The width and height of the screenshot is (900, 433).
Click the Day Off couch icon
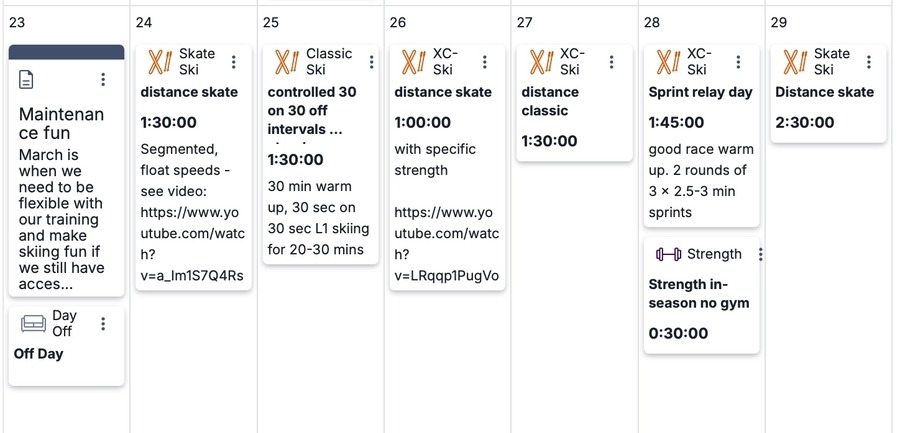point(34,323)
